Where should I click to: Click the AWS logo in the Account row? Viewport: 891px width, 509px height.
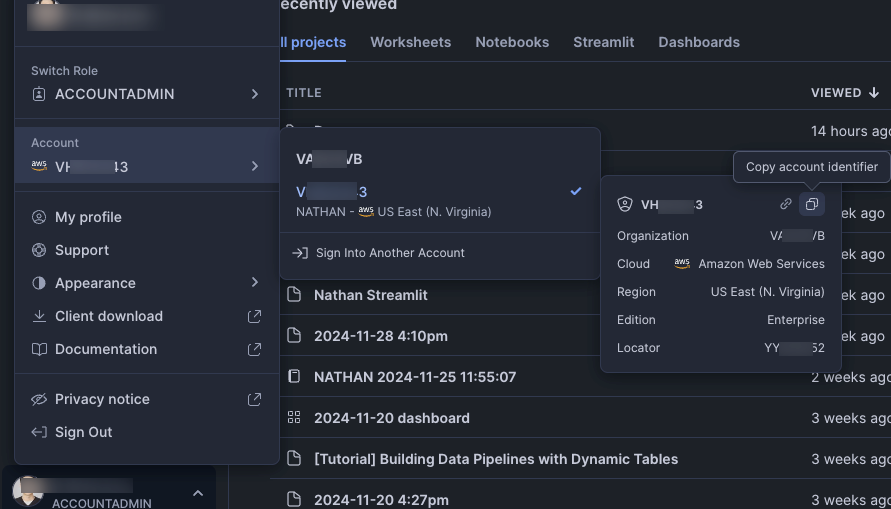[x=39, y=166]
